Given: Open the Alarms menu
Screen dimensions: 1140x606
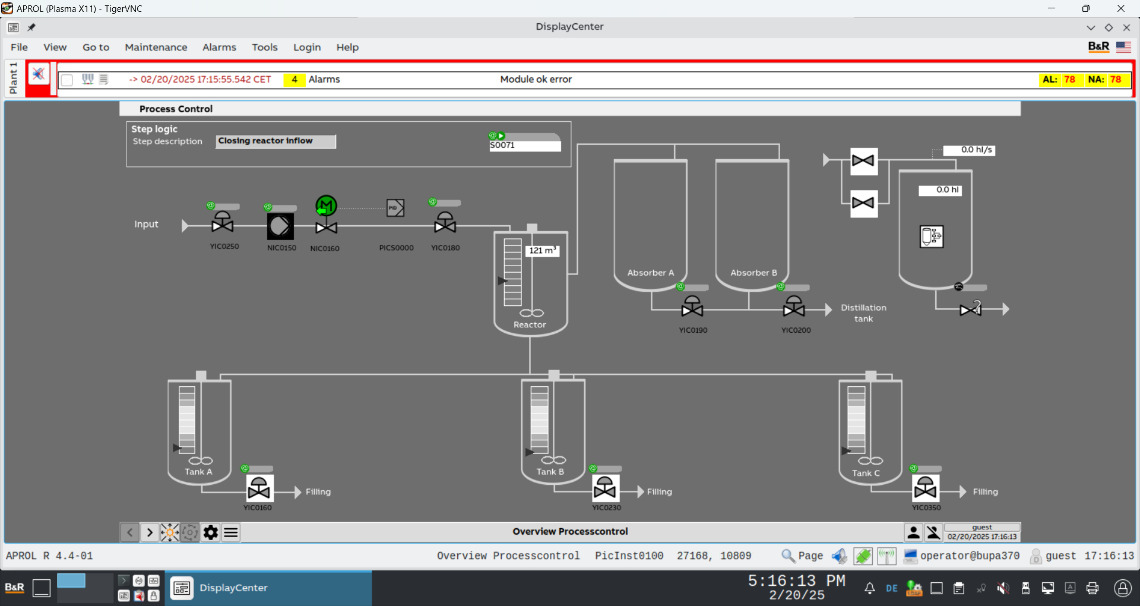Looking at the screenshot, I should [x=219, y=47].
